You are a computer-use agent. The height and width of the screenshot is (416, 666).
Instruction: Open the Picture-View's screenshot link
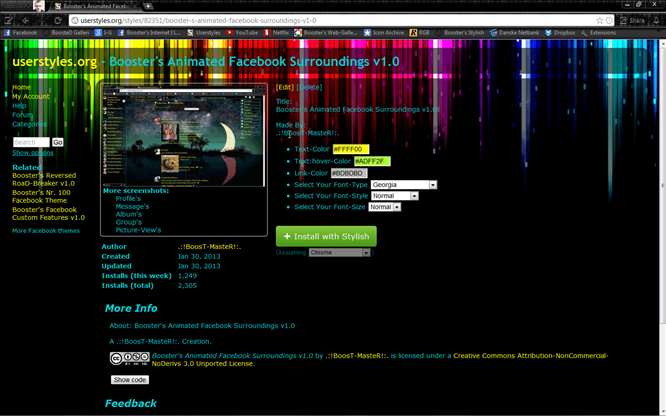[138, 230]
